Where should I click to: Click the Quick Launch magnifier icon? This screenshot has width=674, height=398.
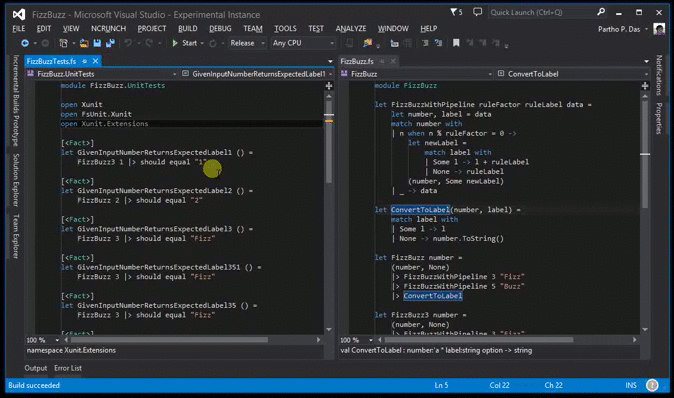click(601, 12)
